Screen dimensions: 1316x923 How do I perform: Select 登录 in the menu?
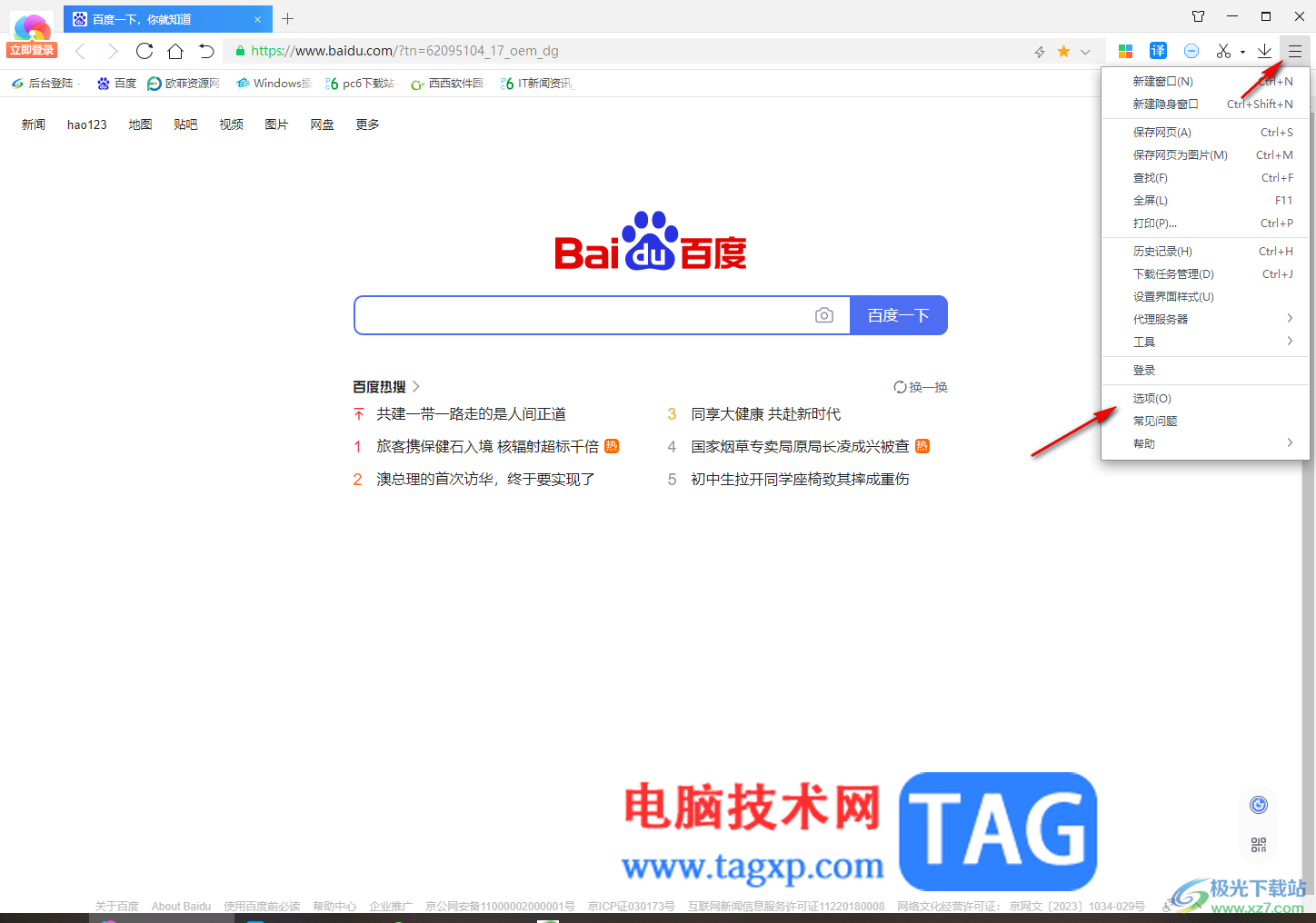[x=1205, y=371]
